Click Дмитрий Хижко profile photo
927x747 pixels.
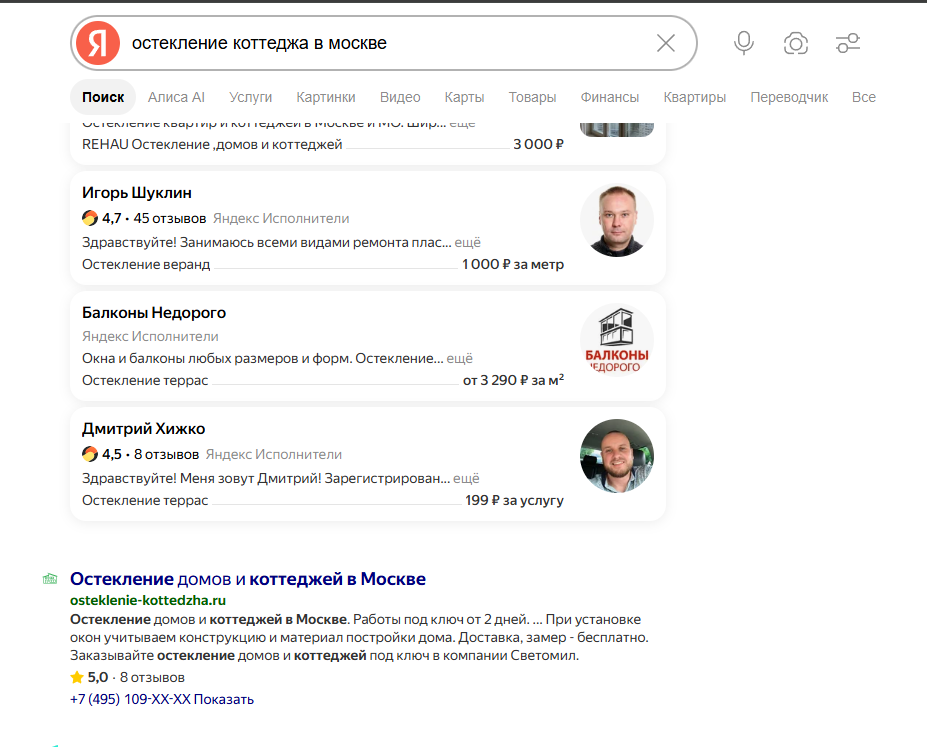617,456
